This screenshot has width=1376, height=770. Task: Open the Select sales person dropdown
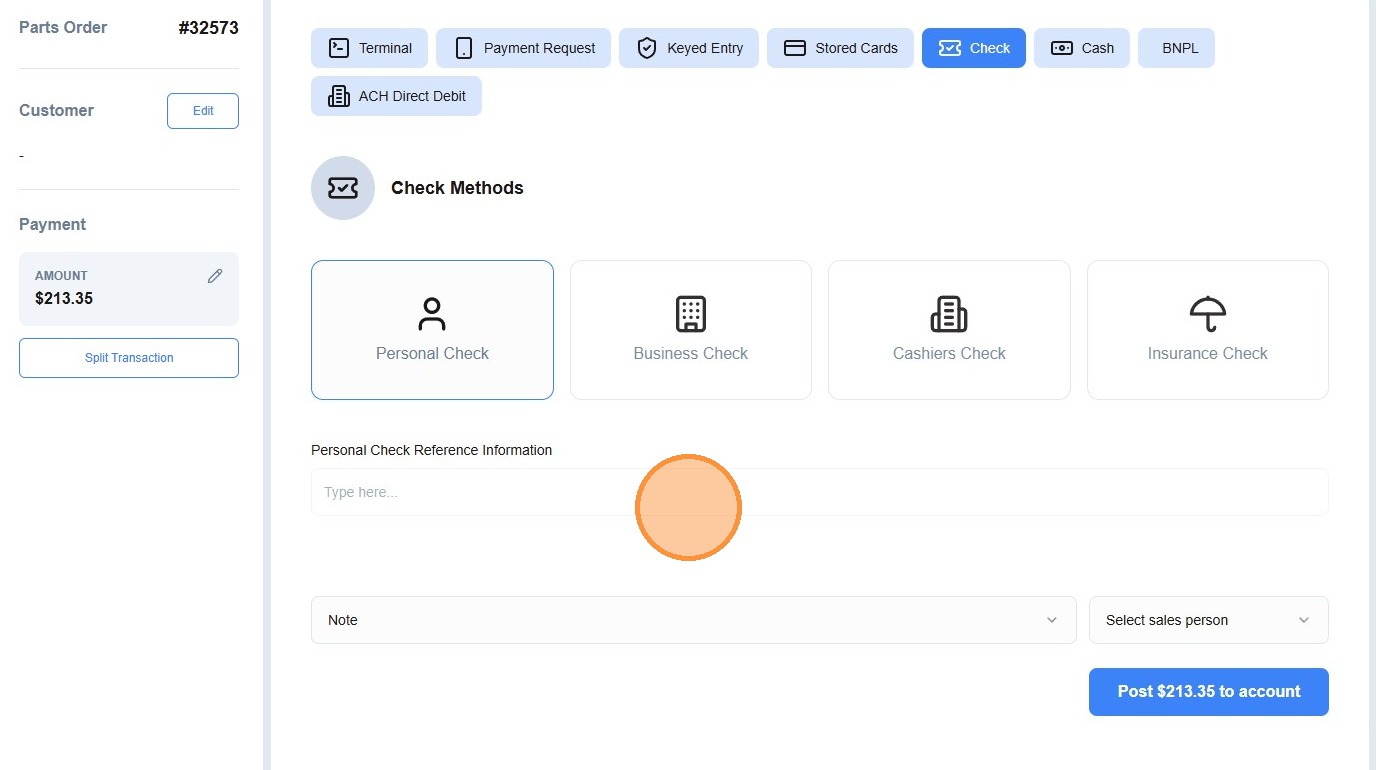click(1209, 620)
